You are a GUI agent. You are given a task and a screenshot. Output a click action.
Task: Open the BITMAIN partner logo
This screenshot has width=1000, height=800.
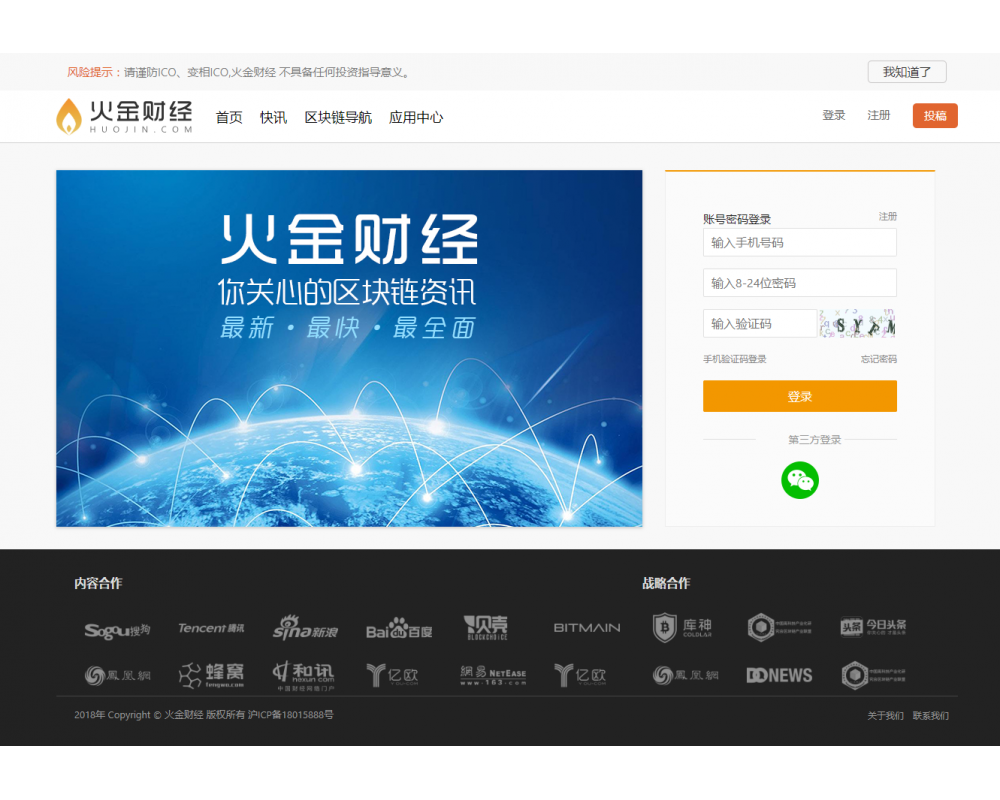[587, 628]
